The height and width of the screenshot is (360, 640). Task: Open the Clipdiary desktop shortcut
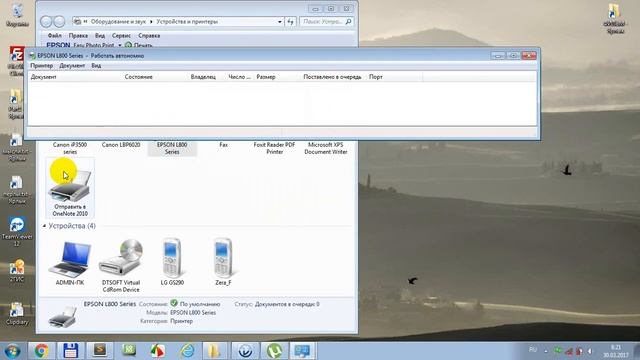[17, 313]
